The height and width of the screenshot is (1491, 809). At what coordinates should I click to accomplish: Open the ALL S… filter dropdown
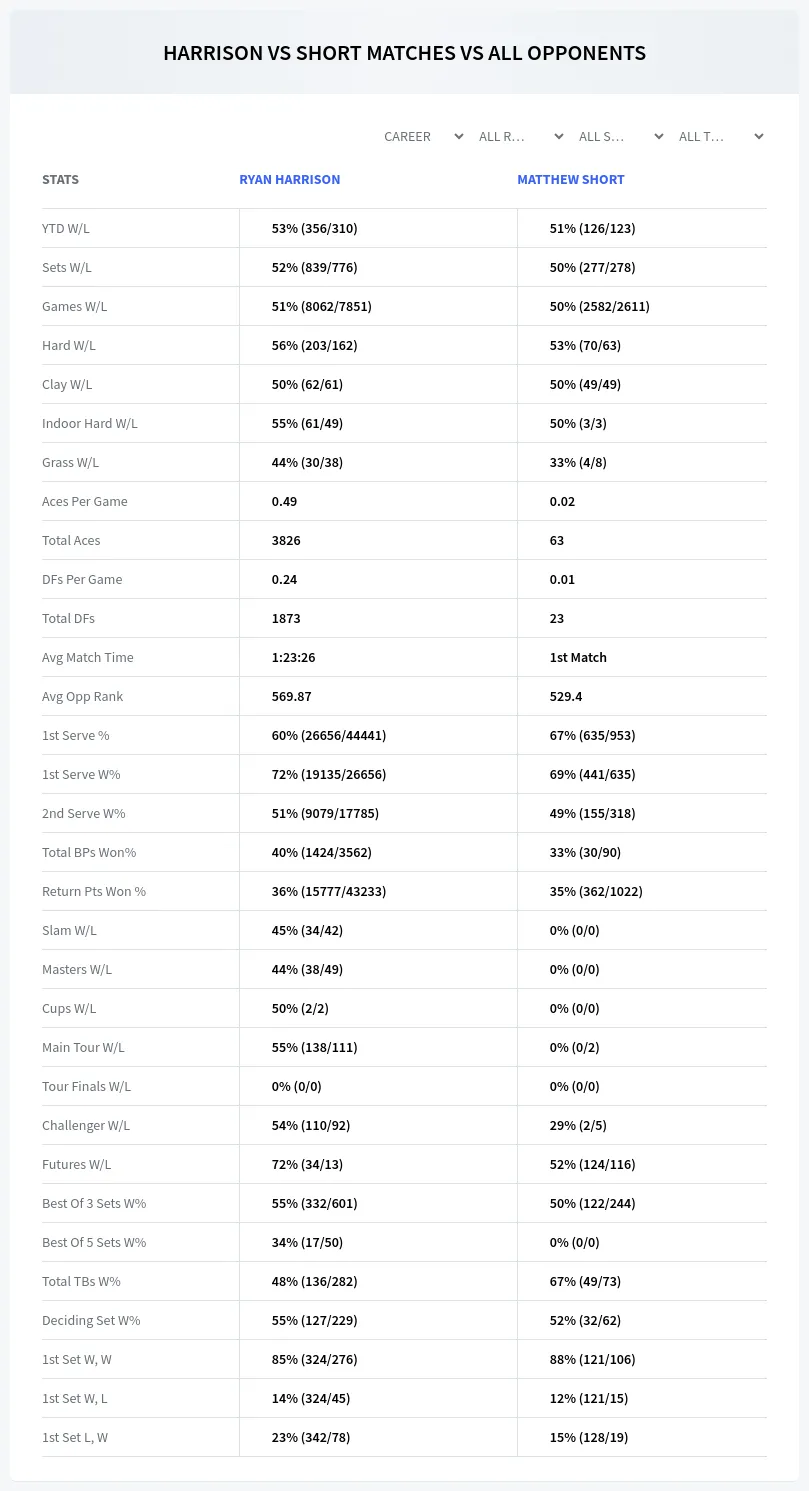point(621,136)
